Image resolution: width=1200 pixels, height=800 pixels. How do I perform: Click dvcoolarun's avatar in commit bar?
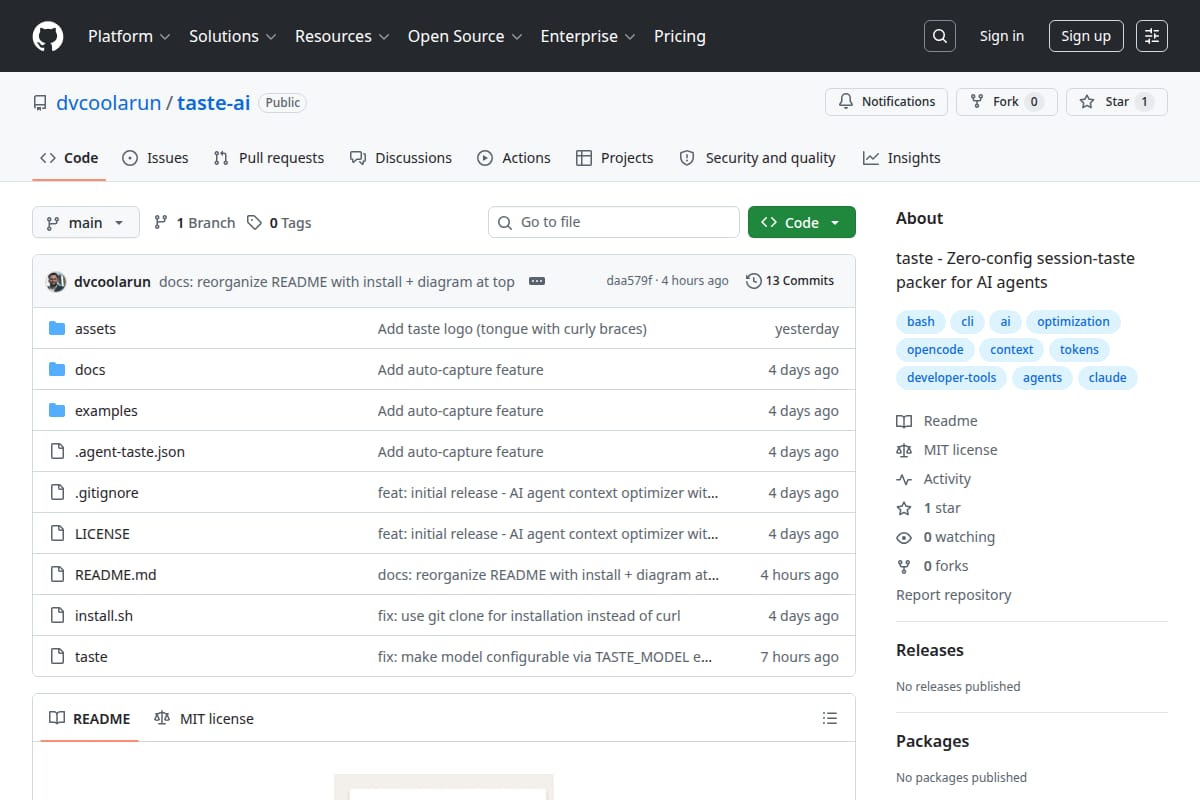57,281
